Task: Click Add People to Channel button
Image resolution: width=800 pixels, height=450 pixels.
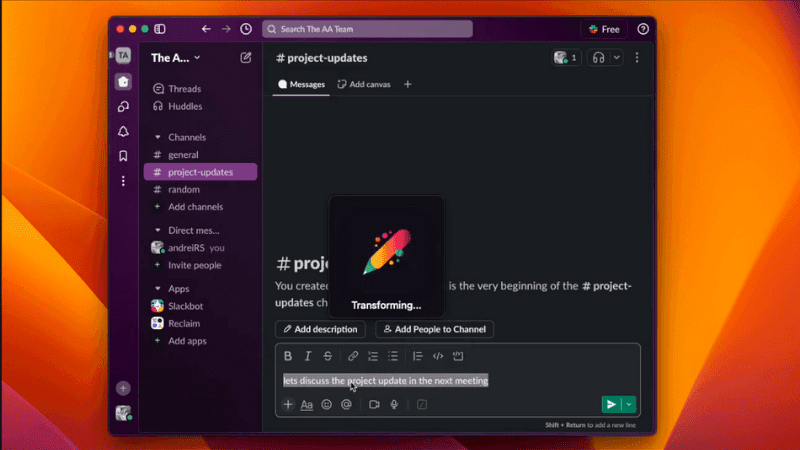Action: 434,329
